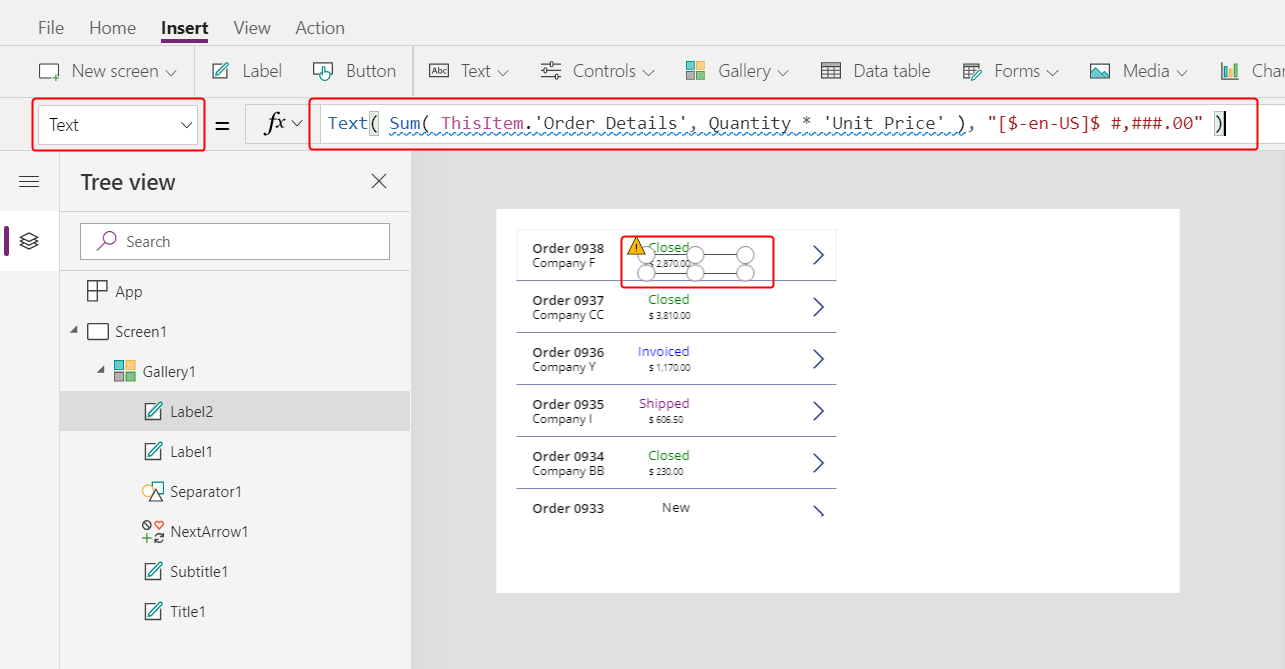
Task: Select the Tree view icon in left rail
Action: (x=29, y=241)
